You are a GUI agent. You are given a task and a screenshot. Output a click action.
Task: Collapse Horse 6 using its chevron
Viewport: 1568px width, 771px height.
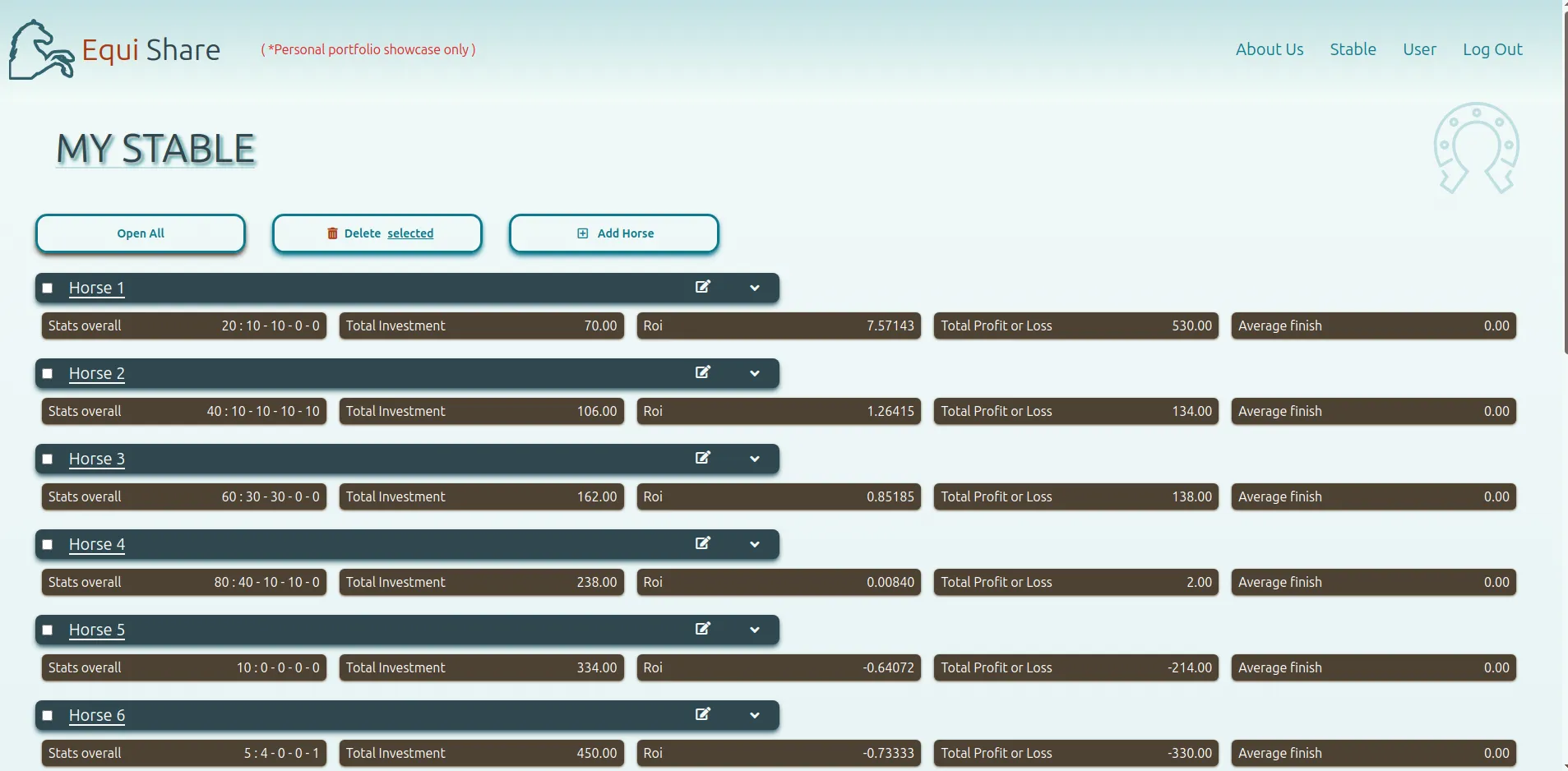click(753, 715)
